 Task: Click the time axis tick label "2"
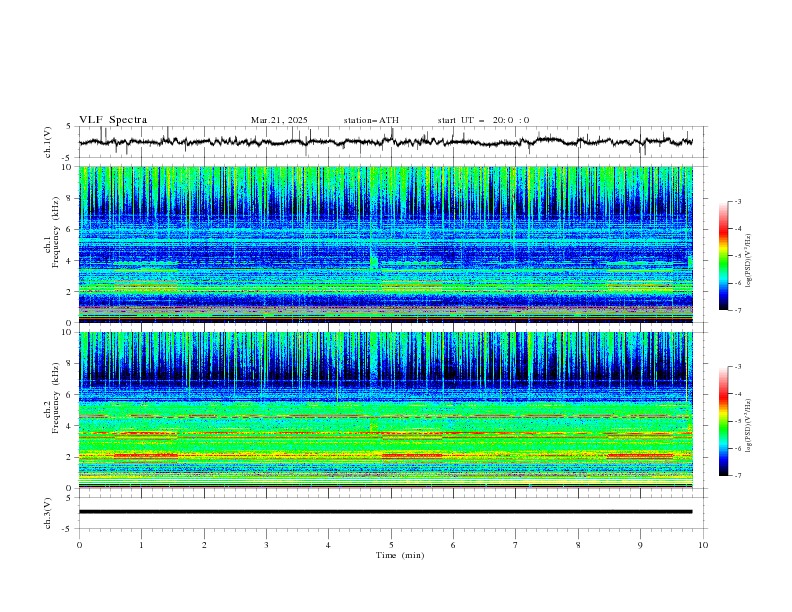[204, 545]
